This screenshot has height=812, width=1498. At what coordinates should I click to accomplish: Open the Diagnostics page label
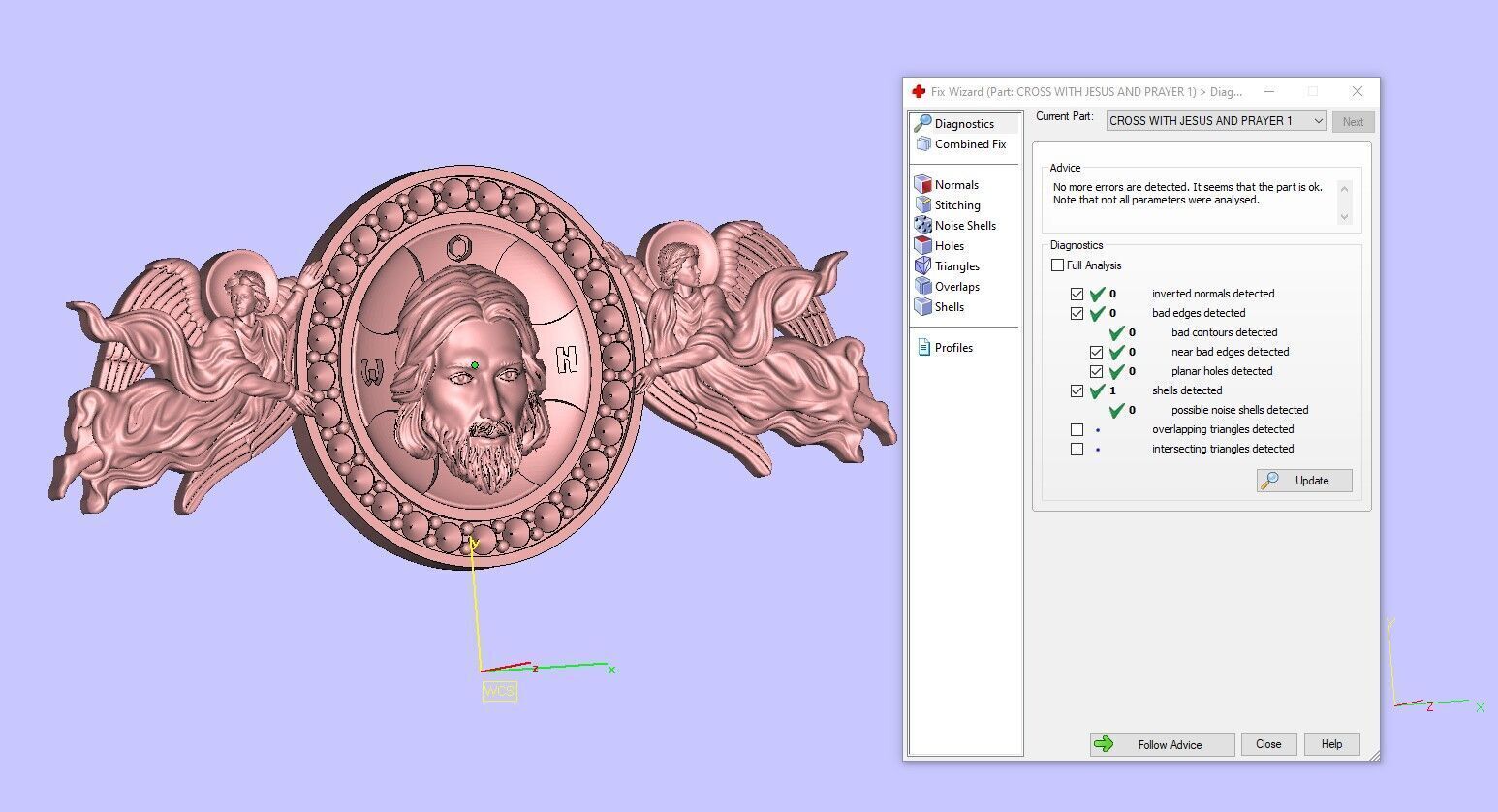coord(964,124)
